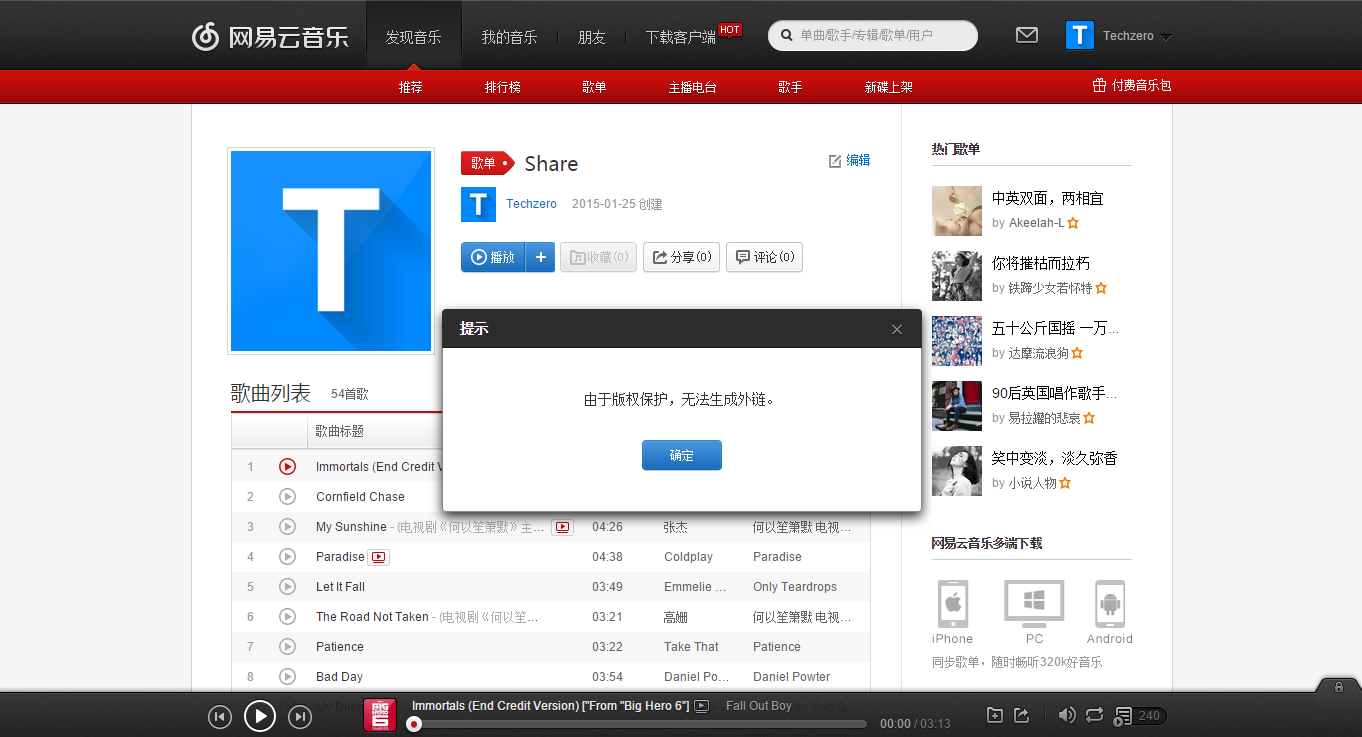Screen dimensions: 1362x737
Task: Open the 下载客户端 tab
Action: pos(681,37)
